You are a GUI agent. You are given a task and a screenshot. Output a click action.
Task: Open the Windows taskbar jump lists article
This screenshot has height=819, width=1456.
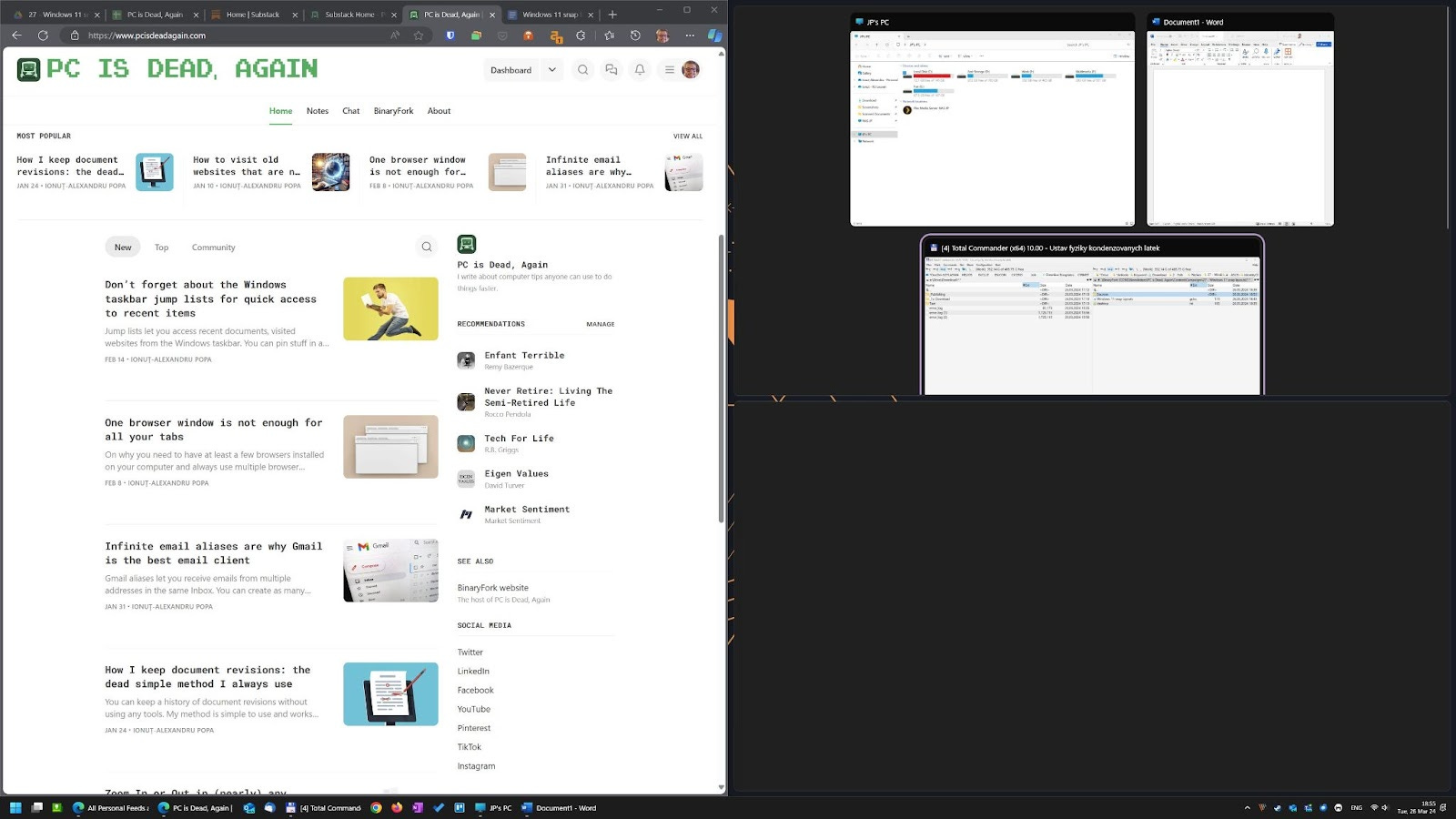[211, 298]
